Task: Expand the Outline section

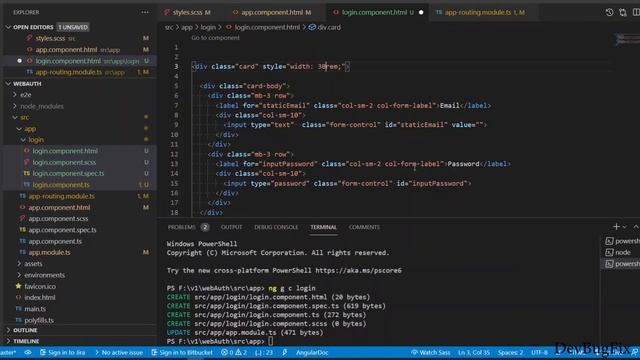Action: point(24,330)
